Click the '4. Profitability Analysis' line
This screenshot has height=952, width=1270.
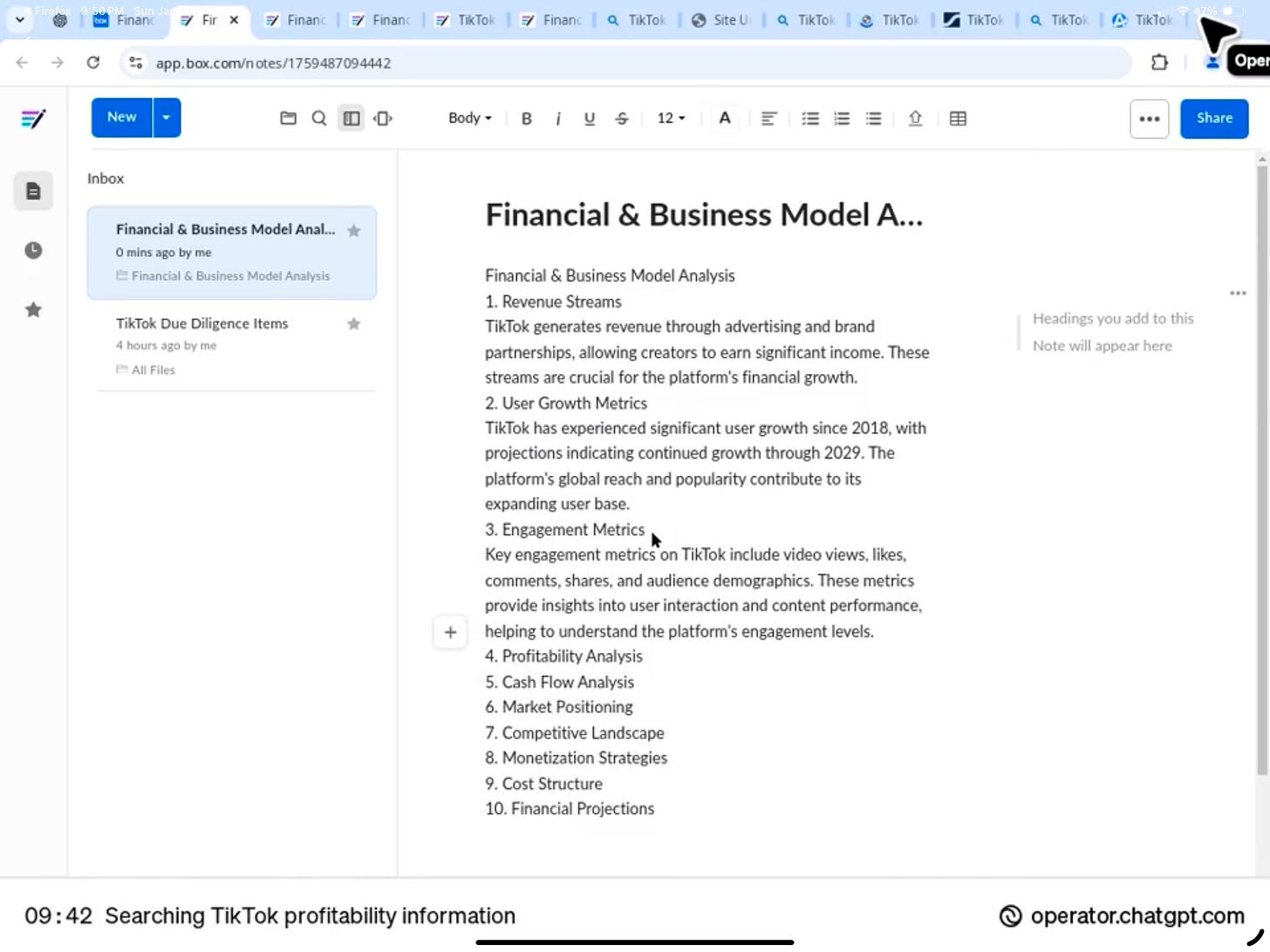[x=563, y=656]
